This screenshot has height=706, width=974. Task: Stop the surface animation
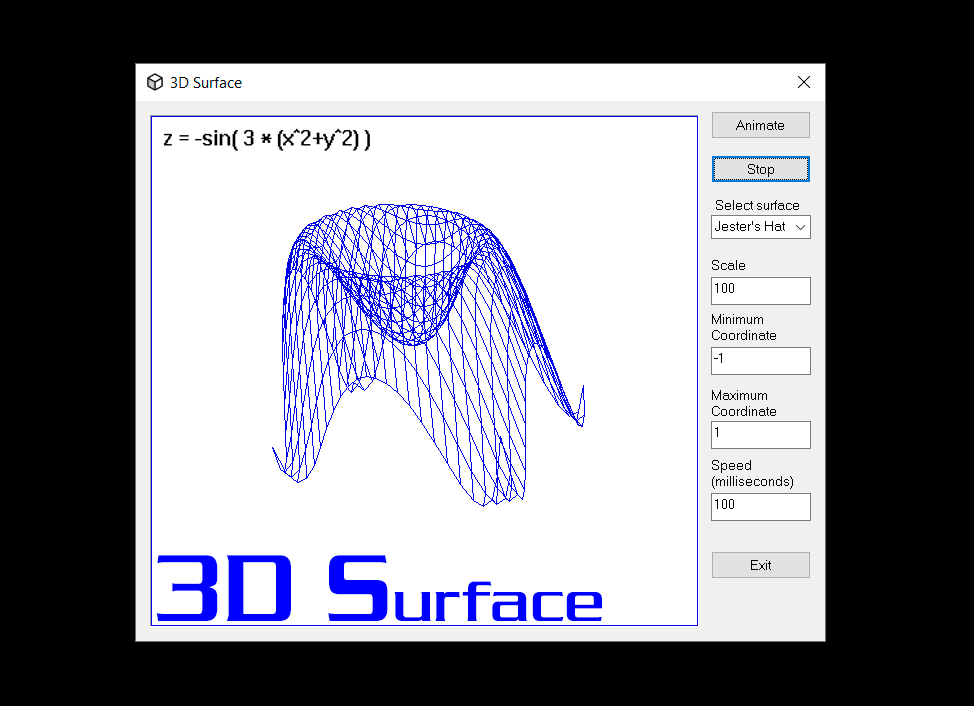click(760, 169)
